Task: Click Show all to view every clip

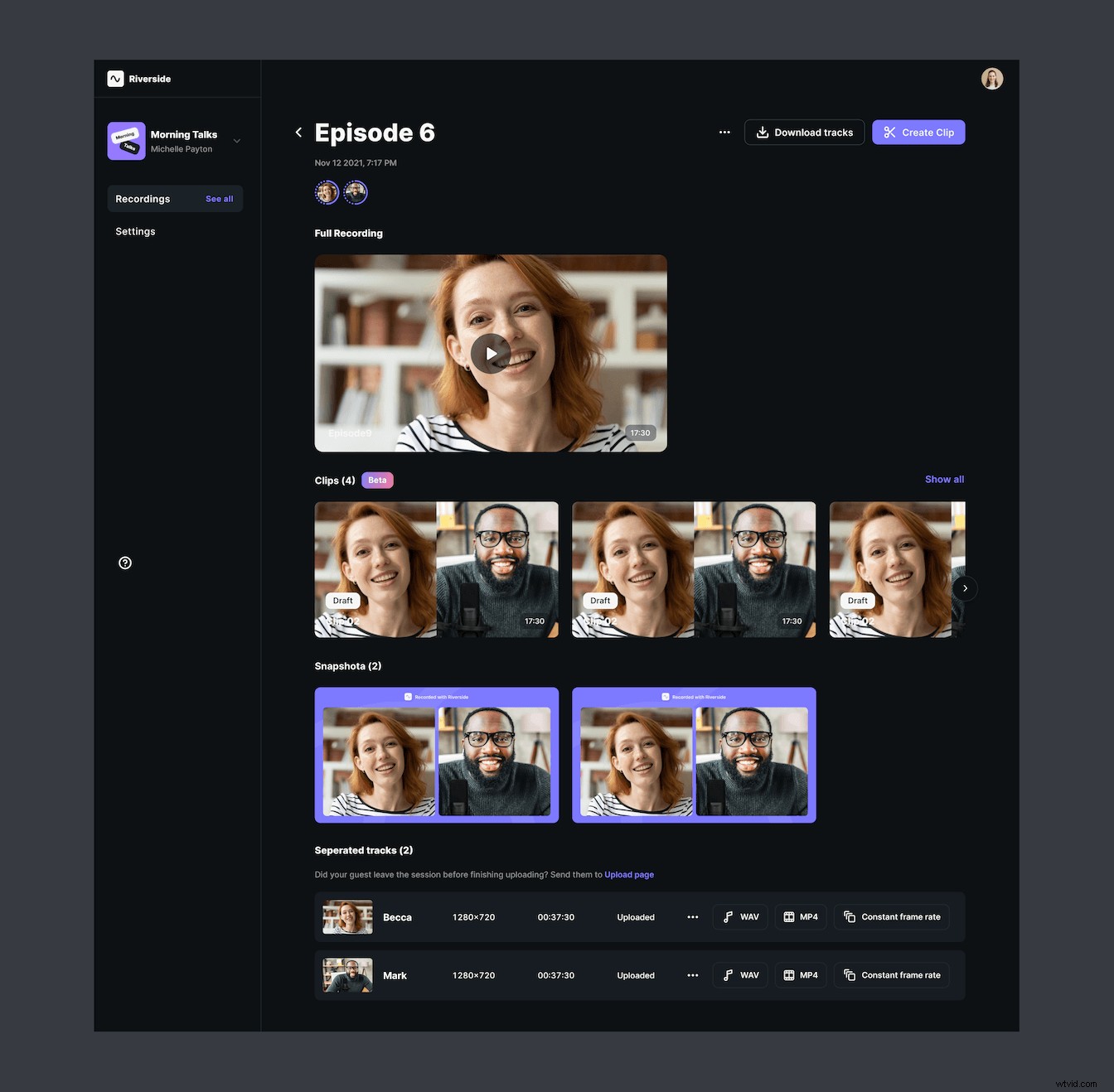Action: click(944, 479)
